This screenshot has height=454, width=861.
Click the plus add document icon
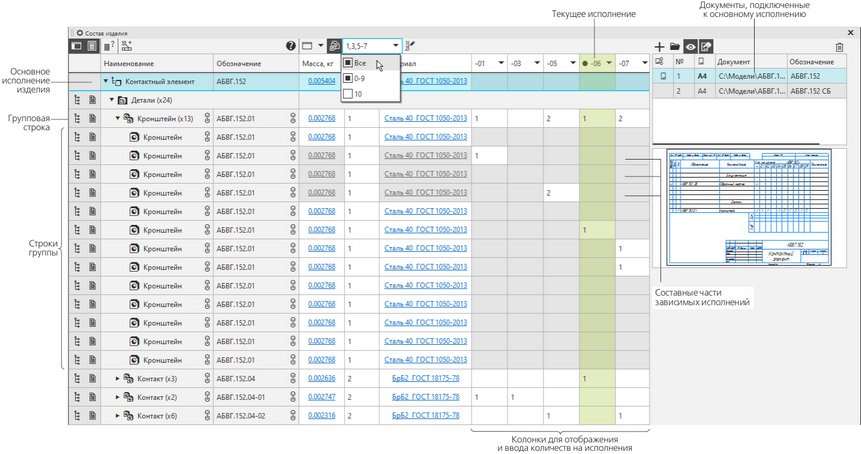(659, 47)
